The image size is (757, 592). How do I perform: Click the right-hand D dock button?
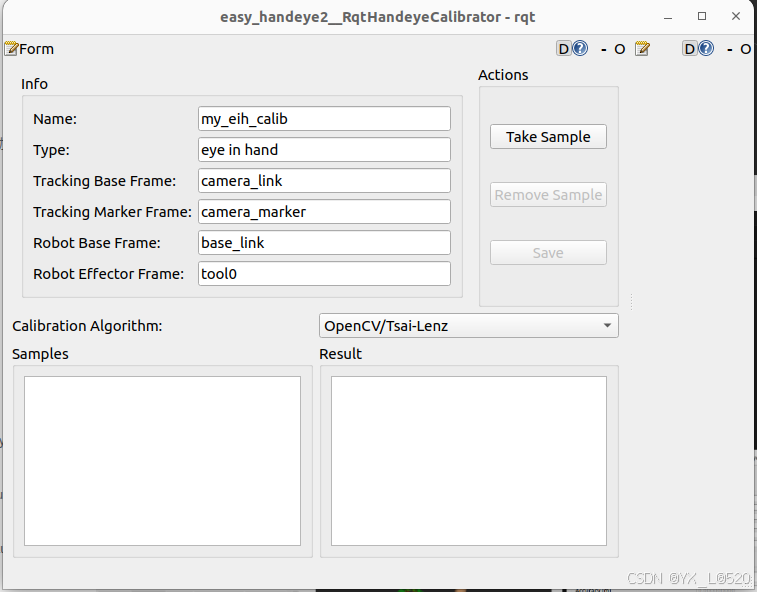point(689,49)
